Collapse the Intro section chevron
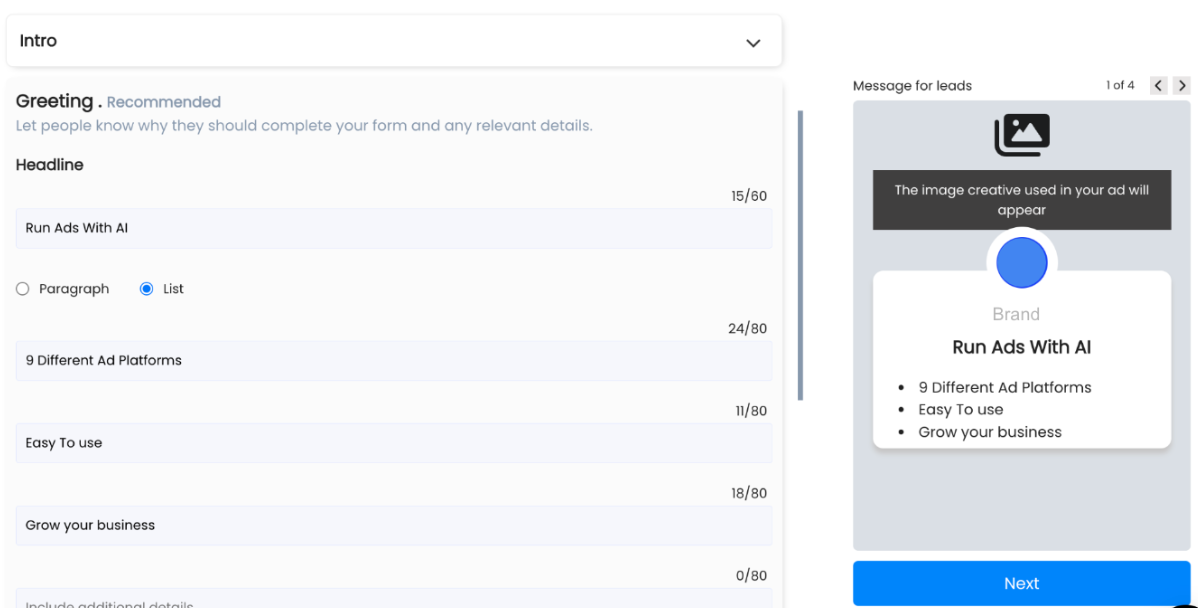This screenshot has width=1198, height=616. click(753, 43)
